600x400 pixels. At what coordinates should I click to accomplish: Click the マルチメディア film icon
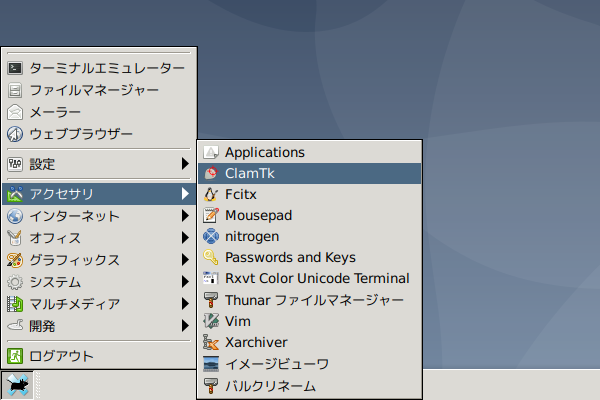click(x=15, y=304)
